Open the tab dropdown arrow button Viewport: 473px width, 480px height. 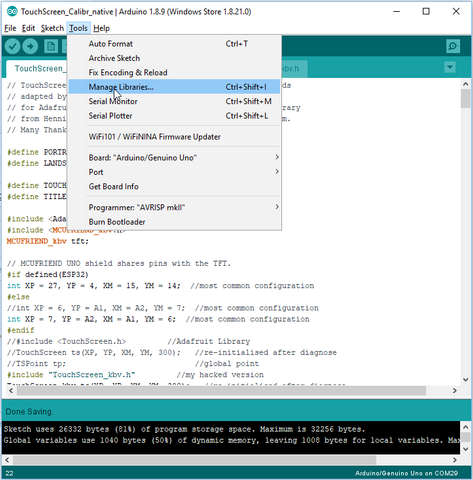point(450,68)
